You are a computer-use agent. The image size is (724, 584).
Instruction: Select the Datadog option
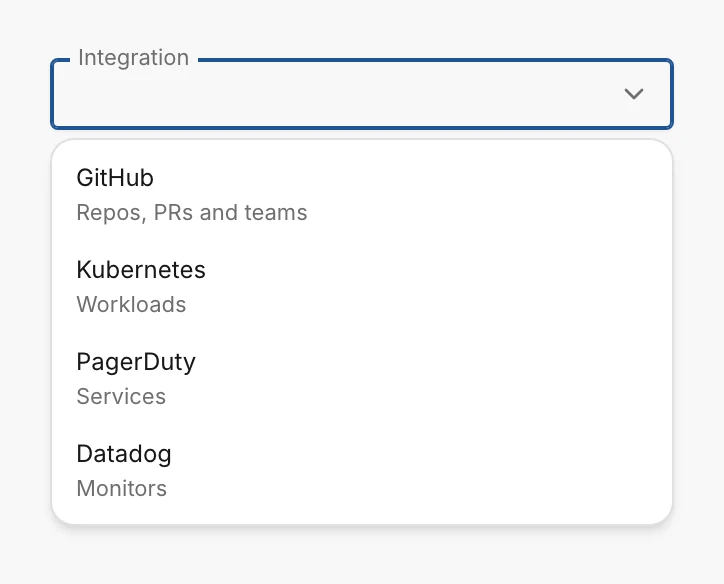coord(362,470)
